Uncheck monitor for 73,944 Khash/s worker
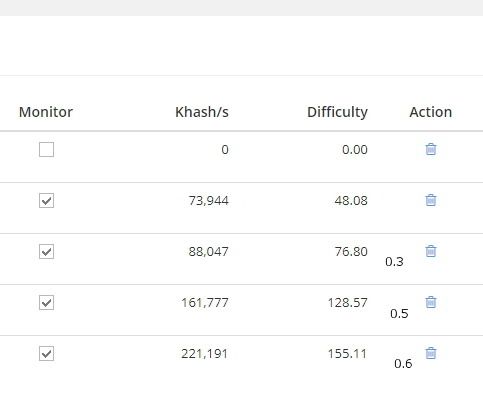 46,200
